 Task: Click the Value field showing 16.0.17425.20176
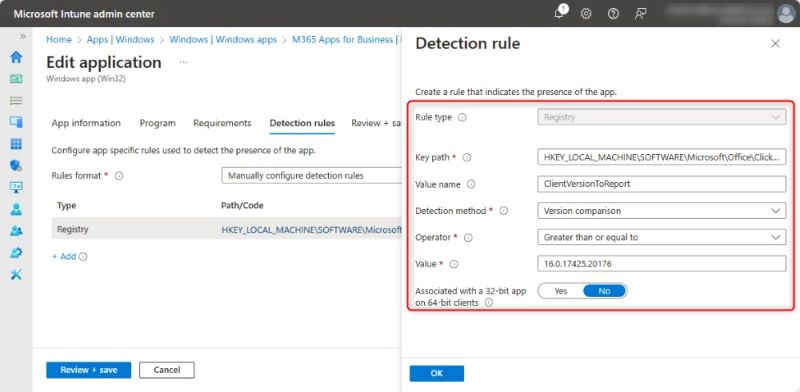coord(662,263)
